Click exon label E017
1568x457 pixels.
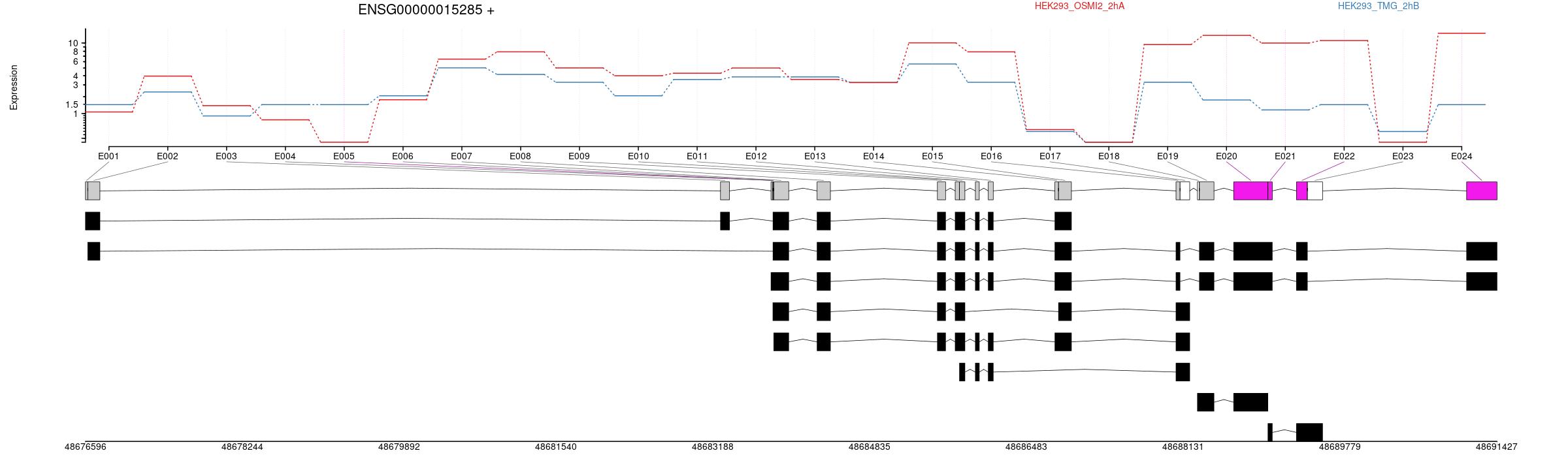point(1050,156)
